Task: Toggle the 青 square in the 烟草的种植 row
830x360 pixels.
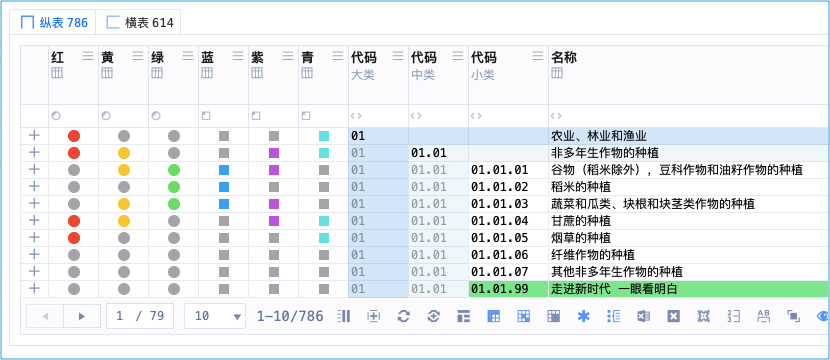Action: (x=324, y=238)
